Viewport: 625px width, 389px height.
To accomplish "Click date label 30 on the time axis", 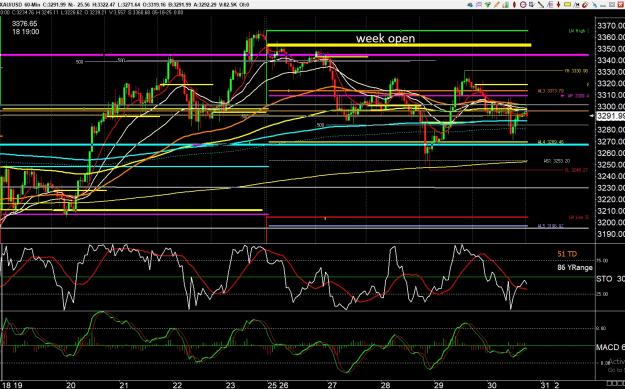I will [x=492, y=385].
